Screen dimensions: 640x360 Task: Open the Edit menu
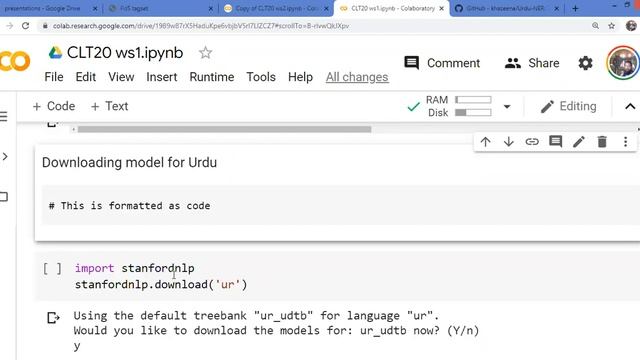86,77
